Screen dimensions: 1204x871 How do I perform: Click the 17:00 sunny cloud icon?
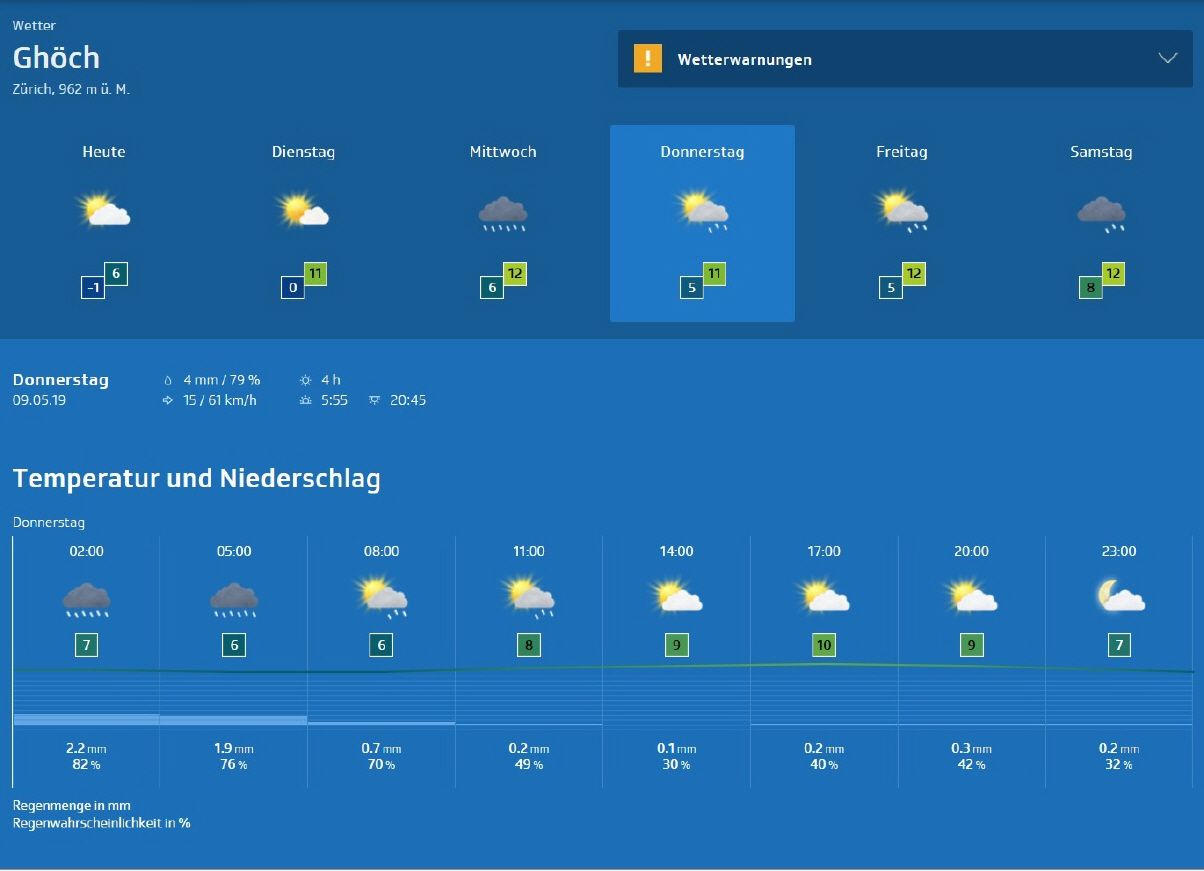(824, 597)
